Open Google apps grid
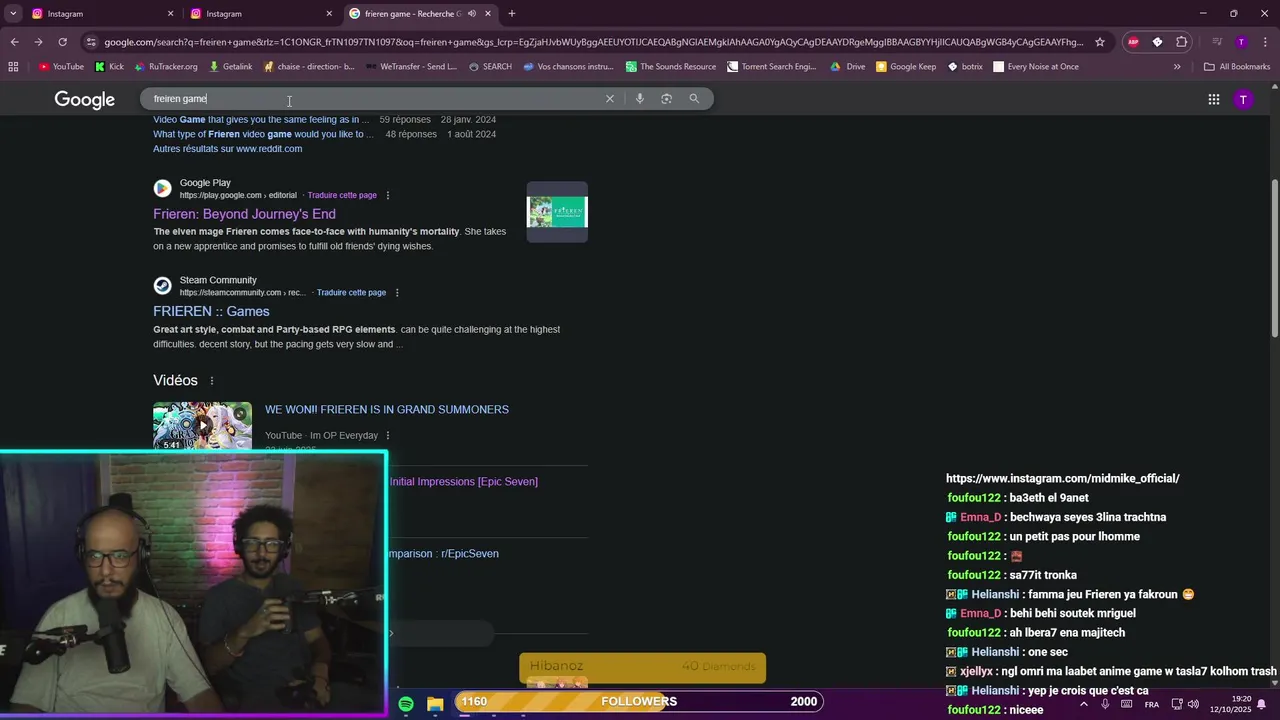 pyautogui.click(x=1214, y=99)
